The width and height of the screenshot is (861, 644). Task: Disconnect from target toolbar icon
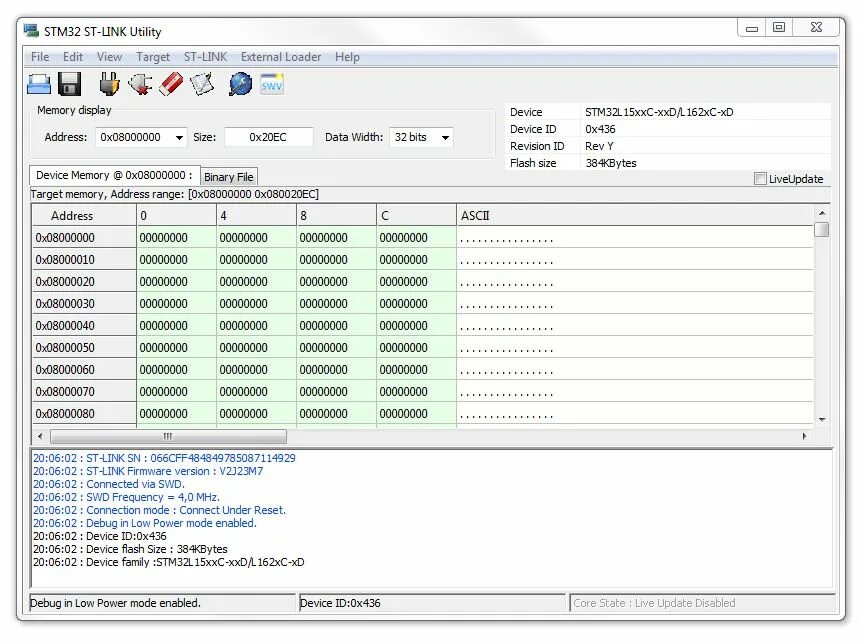point(141,85)
